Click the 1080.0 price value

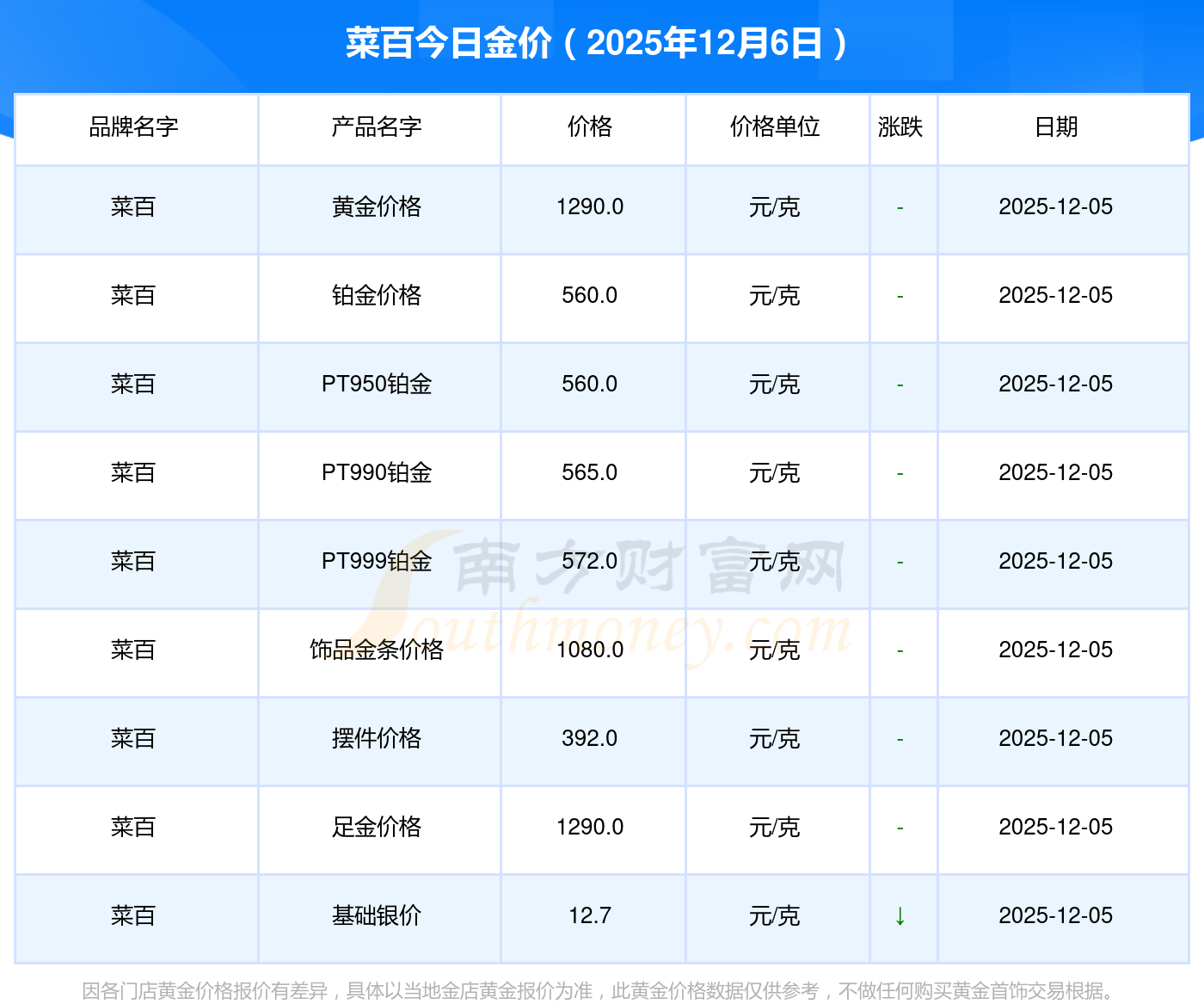[590, 650]
